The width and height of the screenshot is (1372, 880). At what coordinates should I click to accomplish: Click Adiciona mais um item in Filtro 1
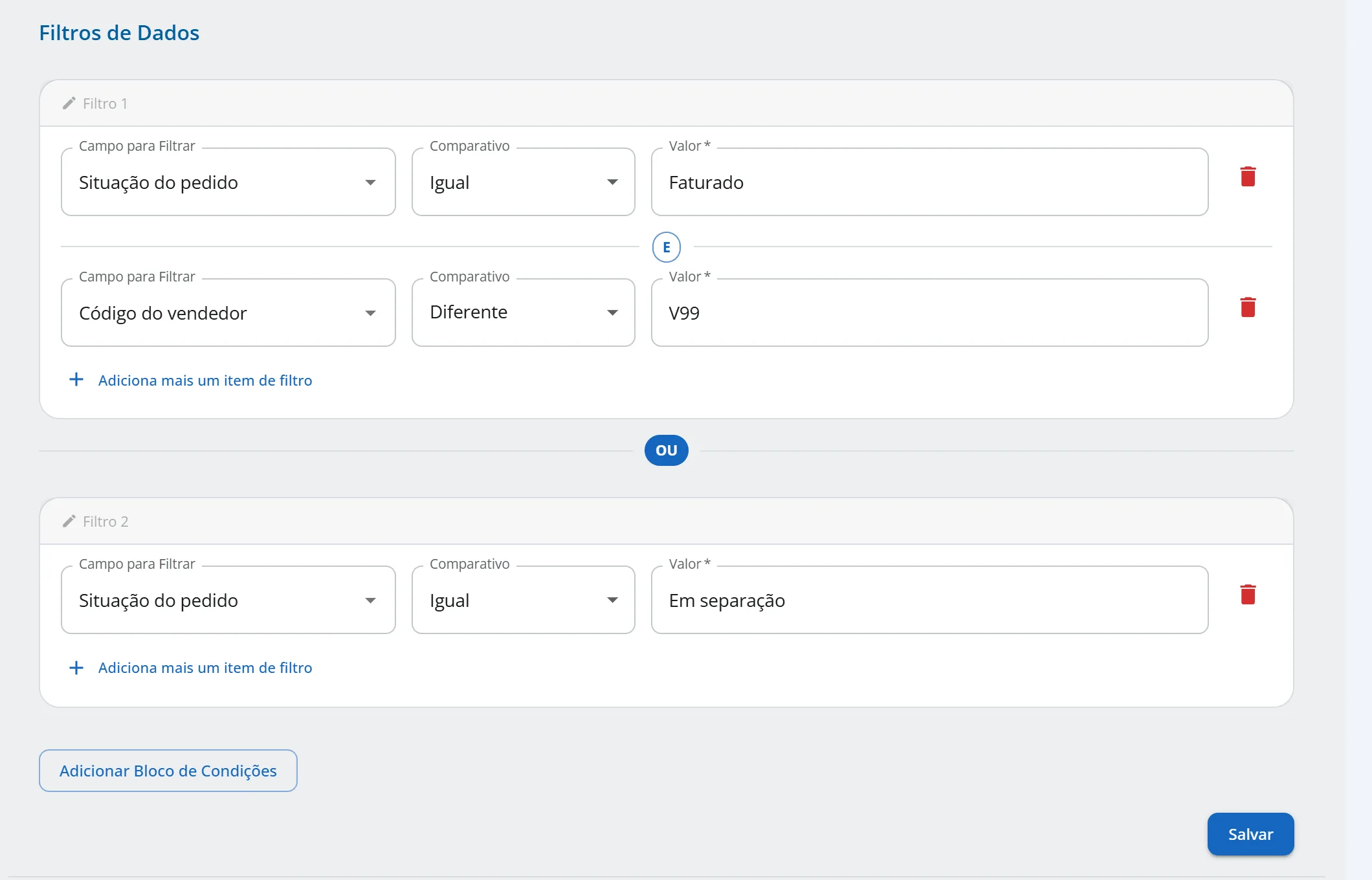[x=205, y=380]
